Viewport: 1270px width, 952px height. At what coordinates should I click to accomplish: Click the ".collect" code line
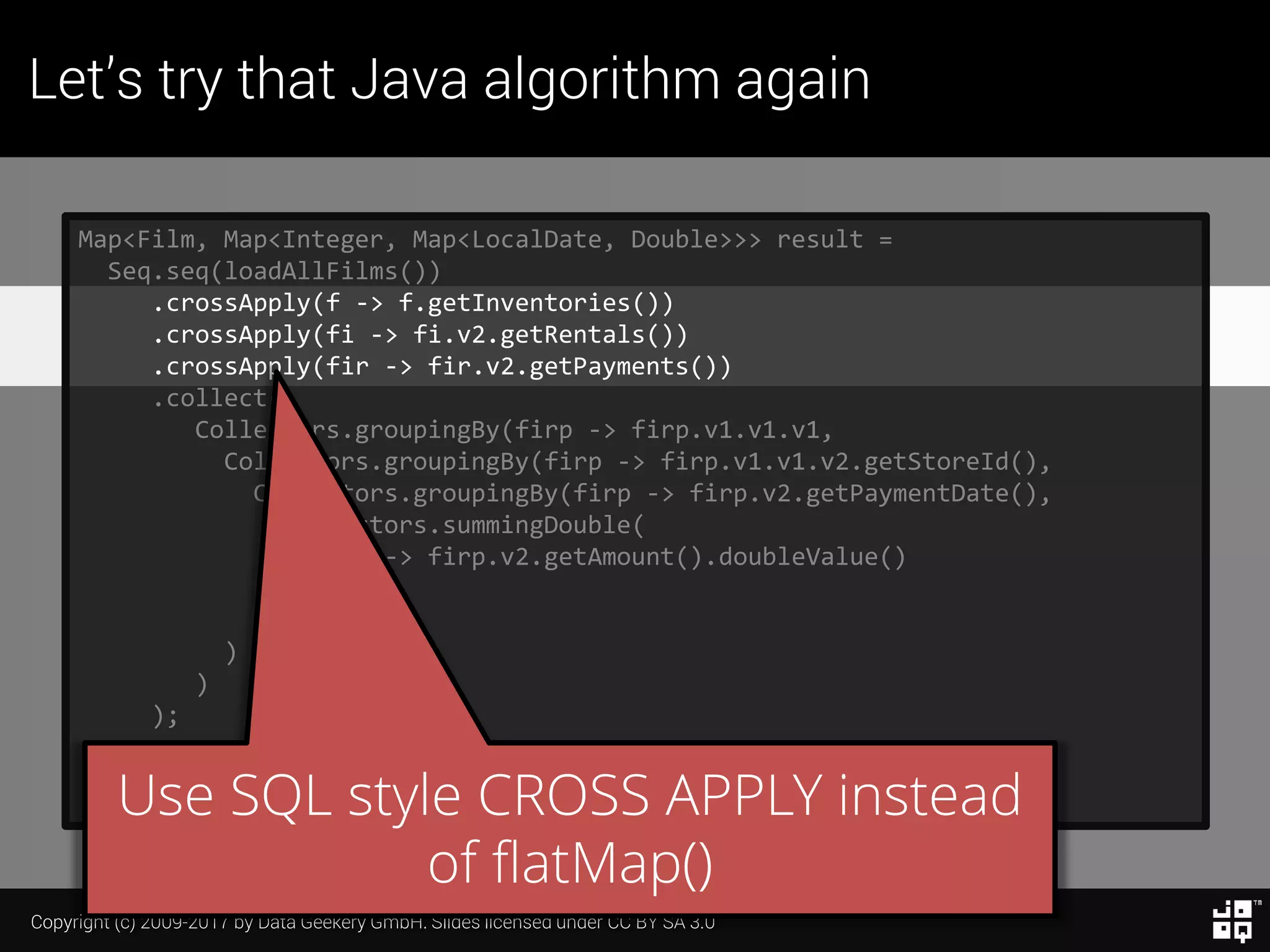[x=210, y=398]
